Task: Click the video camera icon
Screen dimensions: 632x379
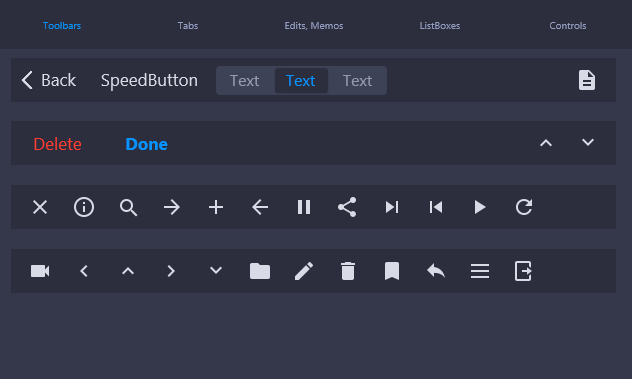Action: click(40, 271)
